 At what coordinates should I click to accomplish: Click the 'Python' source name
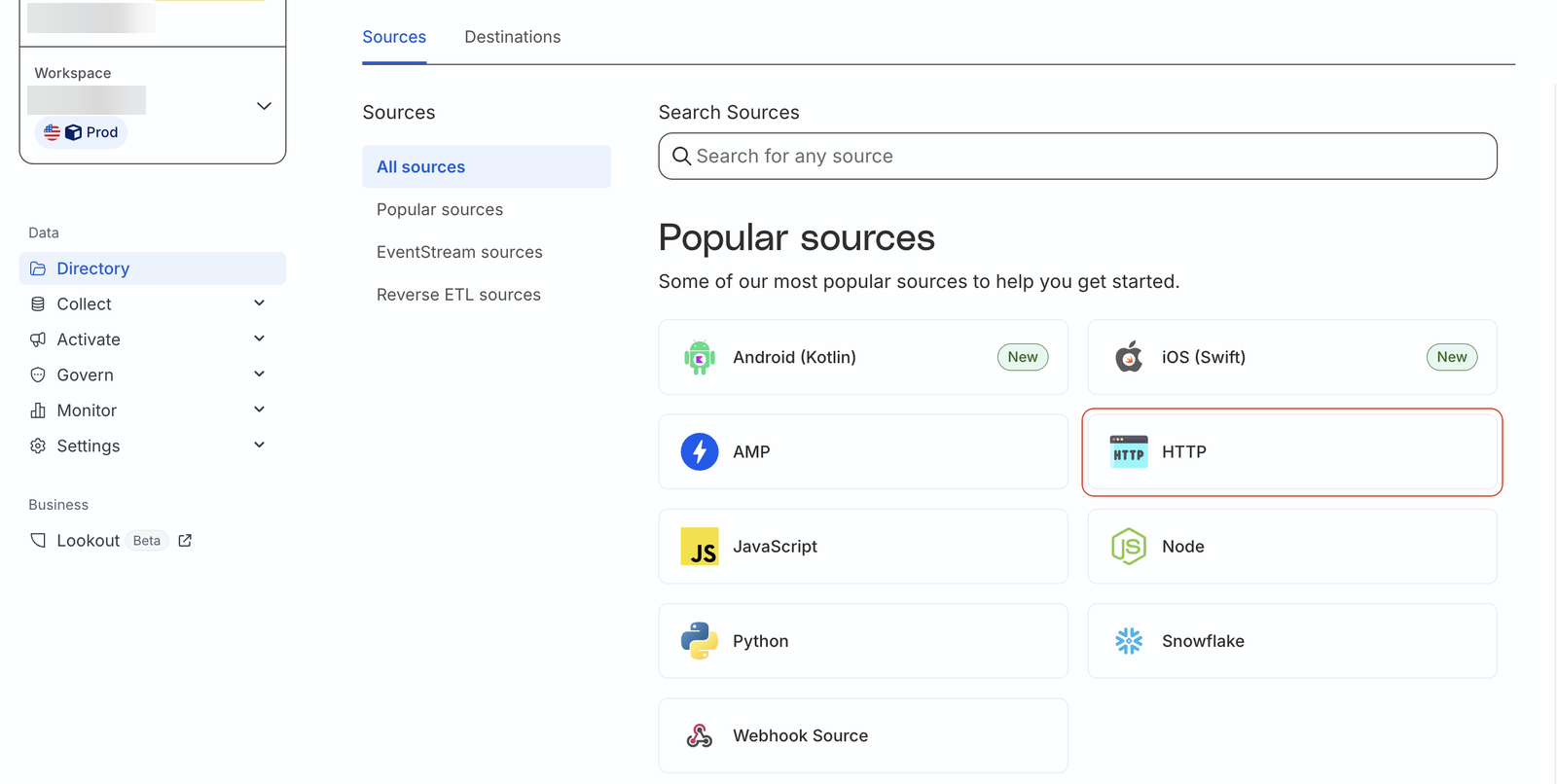pos(761,641)
